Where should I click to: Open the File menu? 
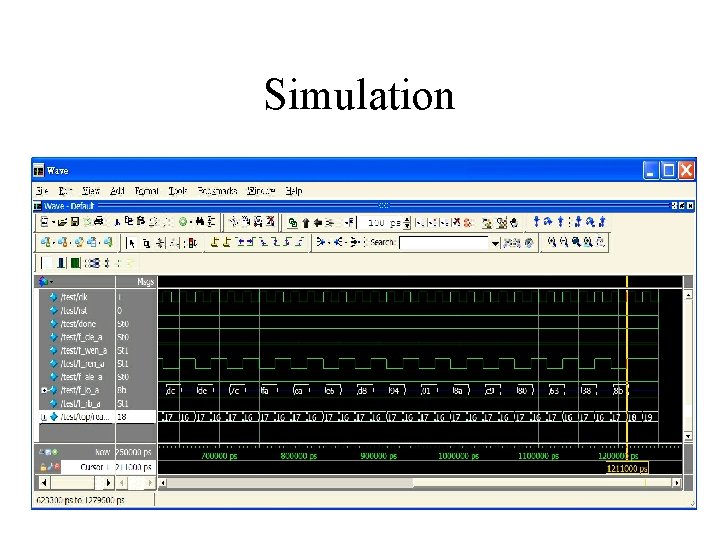pyautogui.click(x=42, y=191)
